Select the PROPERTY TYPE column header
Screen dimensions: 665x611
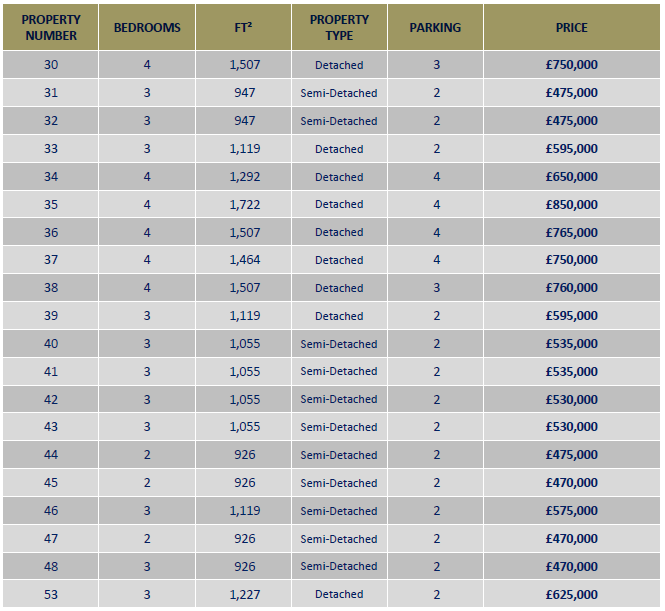click(339, 27)
